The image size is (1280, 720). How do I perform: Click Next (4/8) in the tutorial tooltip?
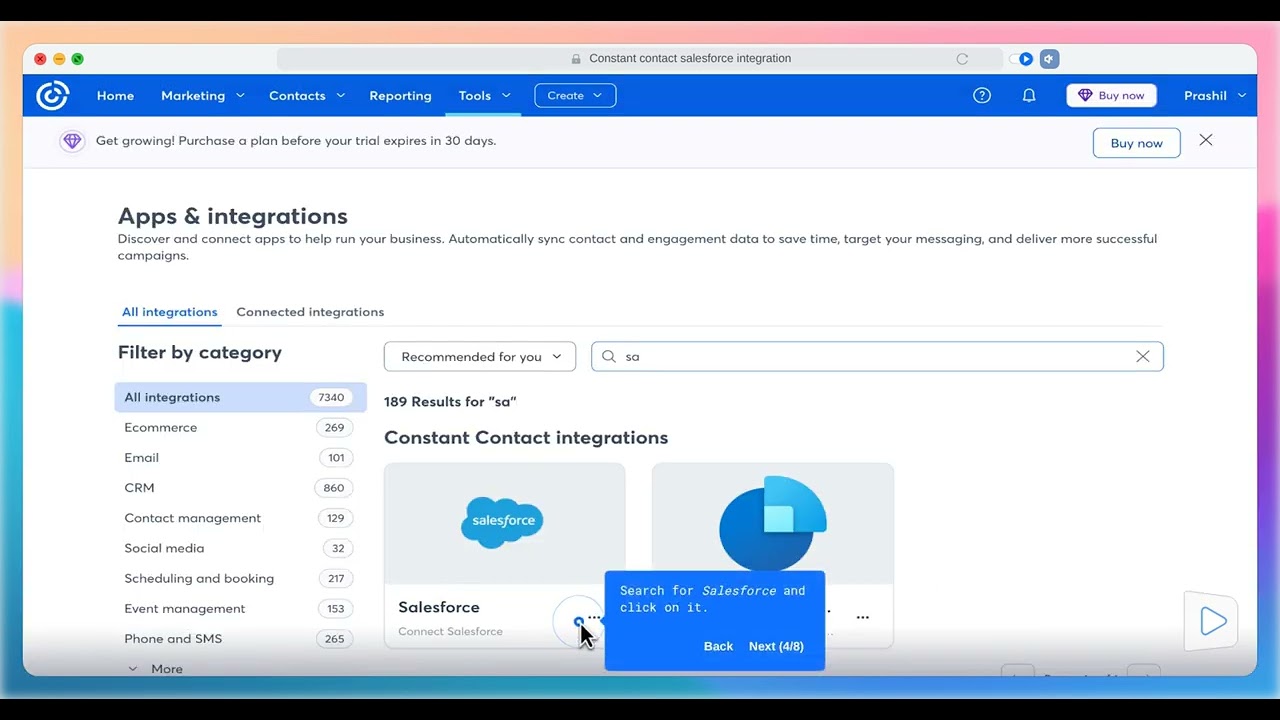pyautogui.click(x=776, y=646)
